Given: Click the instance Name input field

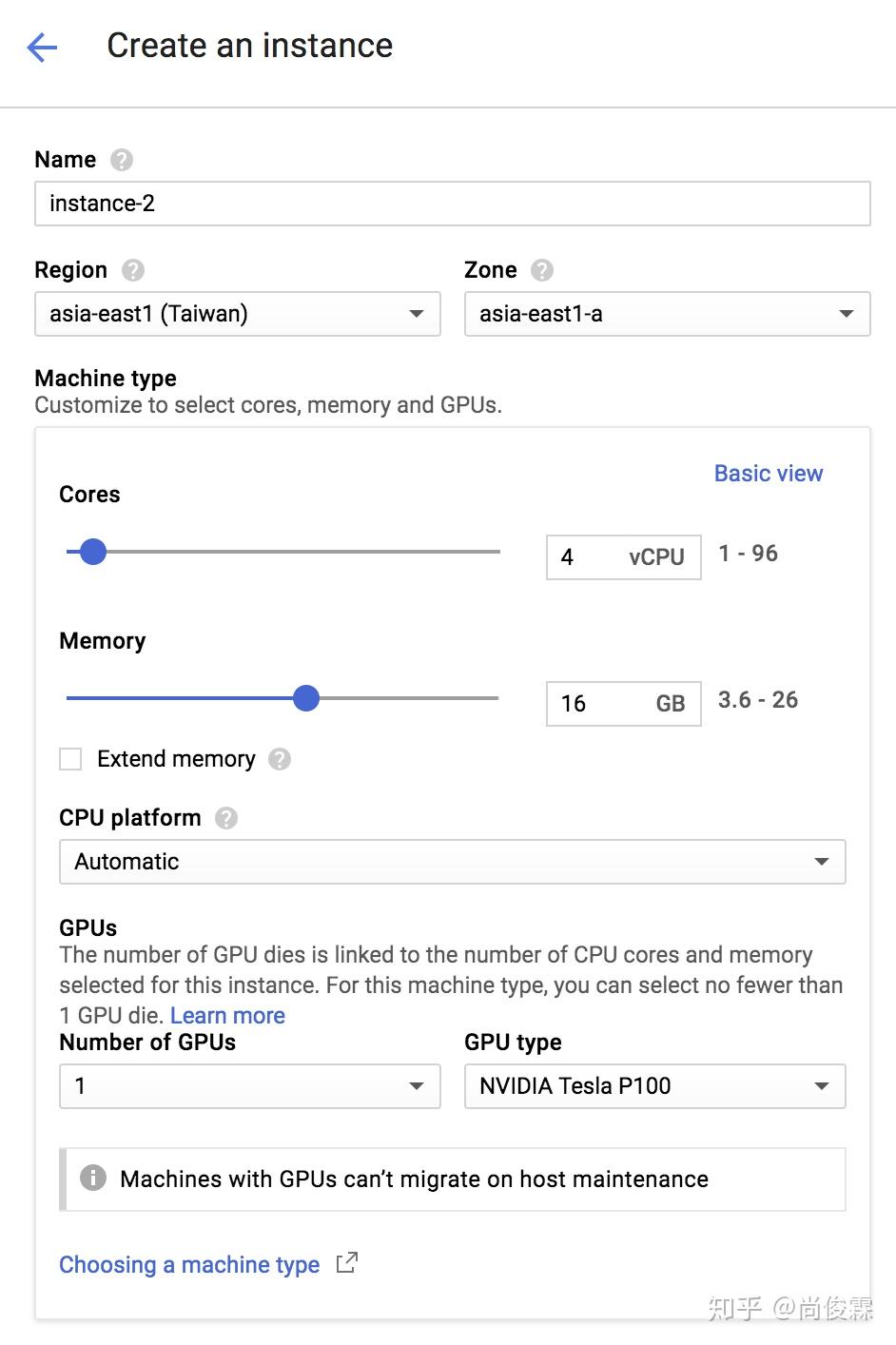Looking at the screenshot, I should click(x=452, y=204).
